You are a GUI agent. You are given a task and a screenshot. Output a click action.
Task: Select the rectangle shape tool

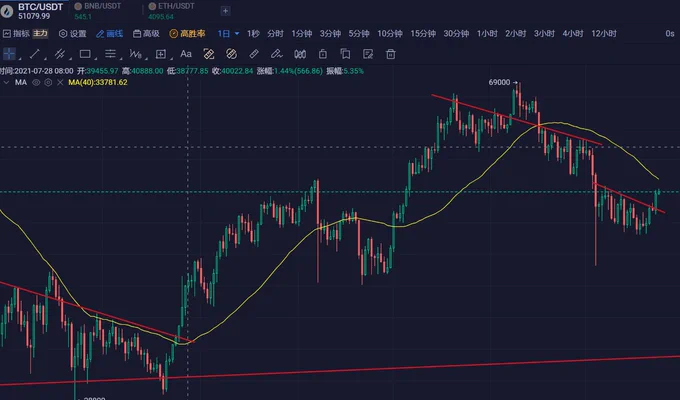(85, 54)
